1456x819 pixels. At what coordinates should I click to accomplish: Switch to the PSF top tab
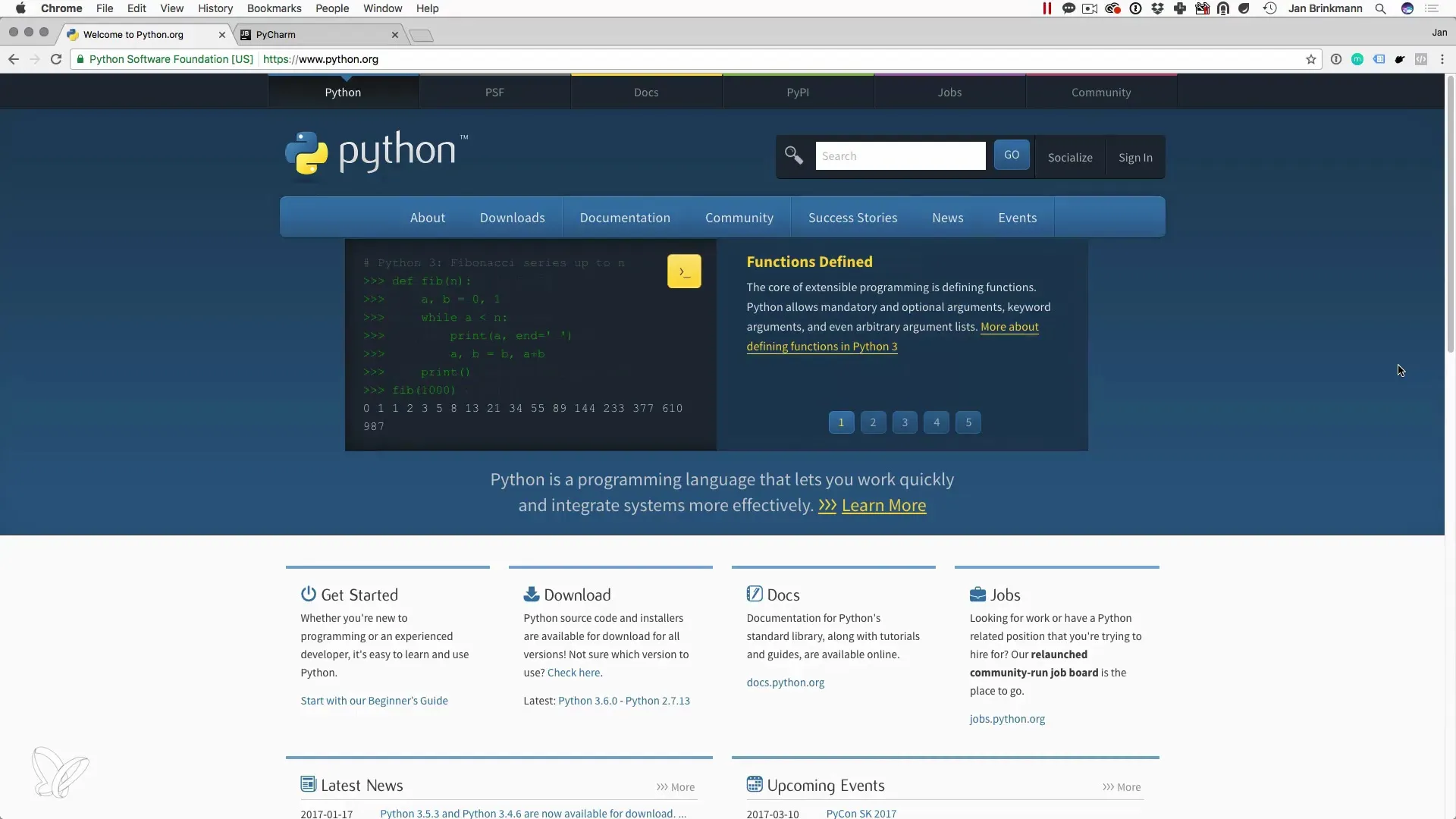click(x=494, y=92)
